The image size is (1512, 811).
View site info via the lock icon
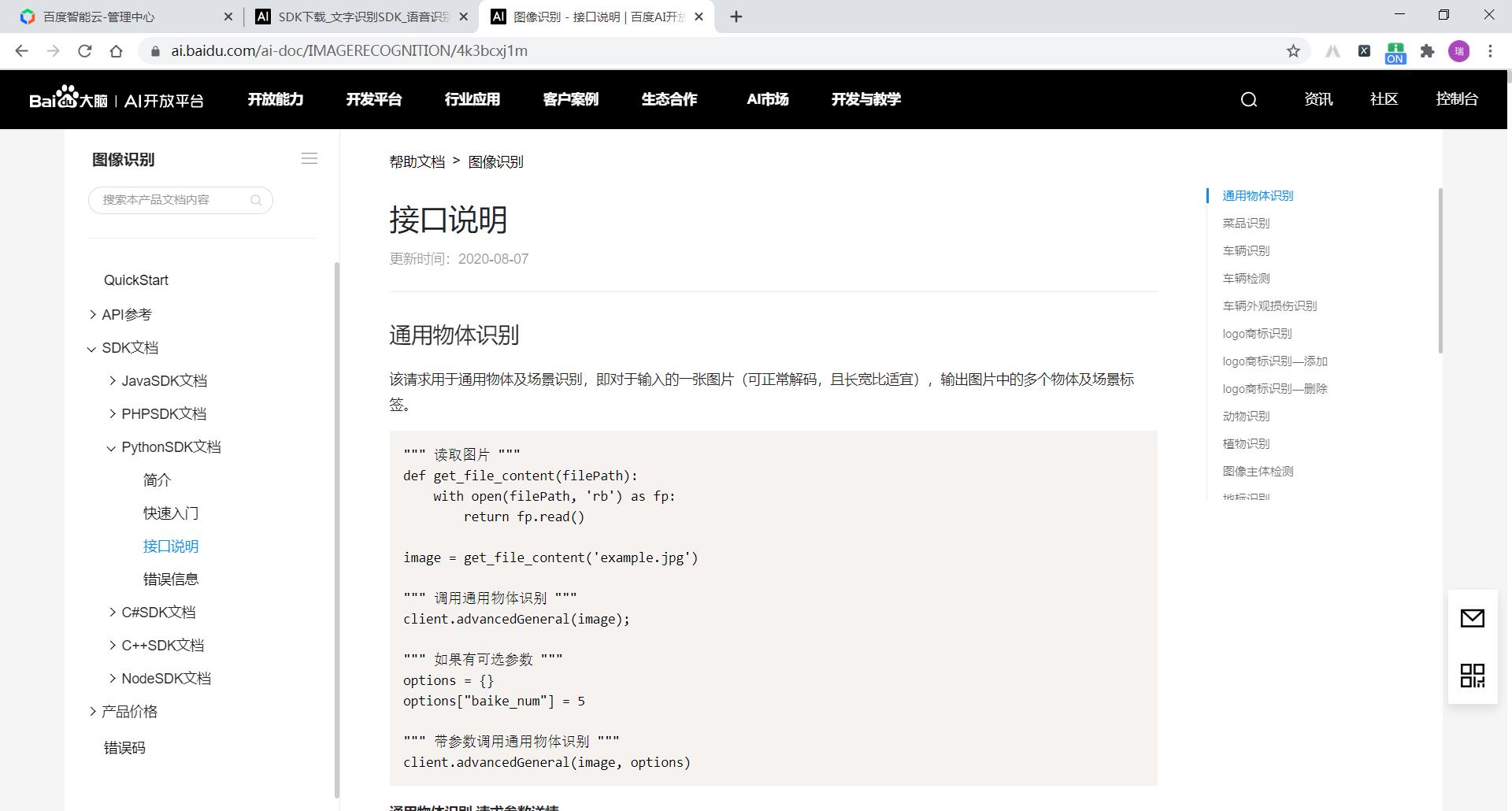click(155, 50)
